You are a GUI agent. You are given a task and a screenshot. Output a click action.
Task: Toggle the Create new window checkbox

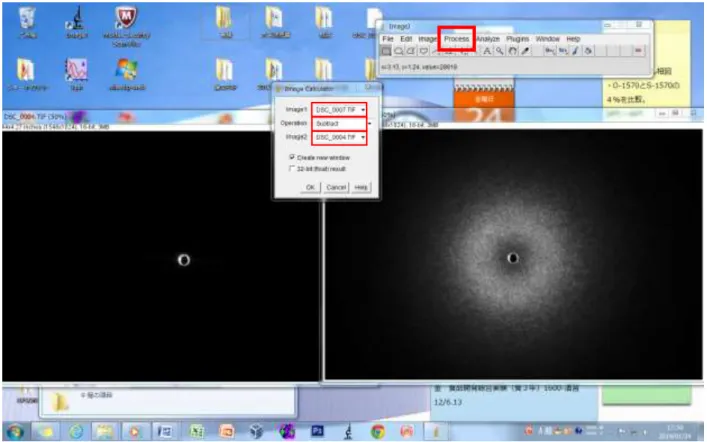point(292,157)
